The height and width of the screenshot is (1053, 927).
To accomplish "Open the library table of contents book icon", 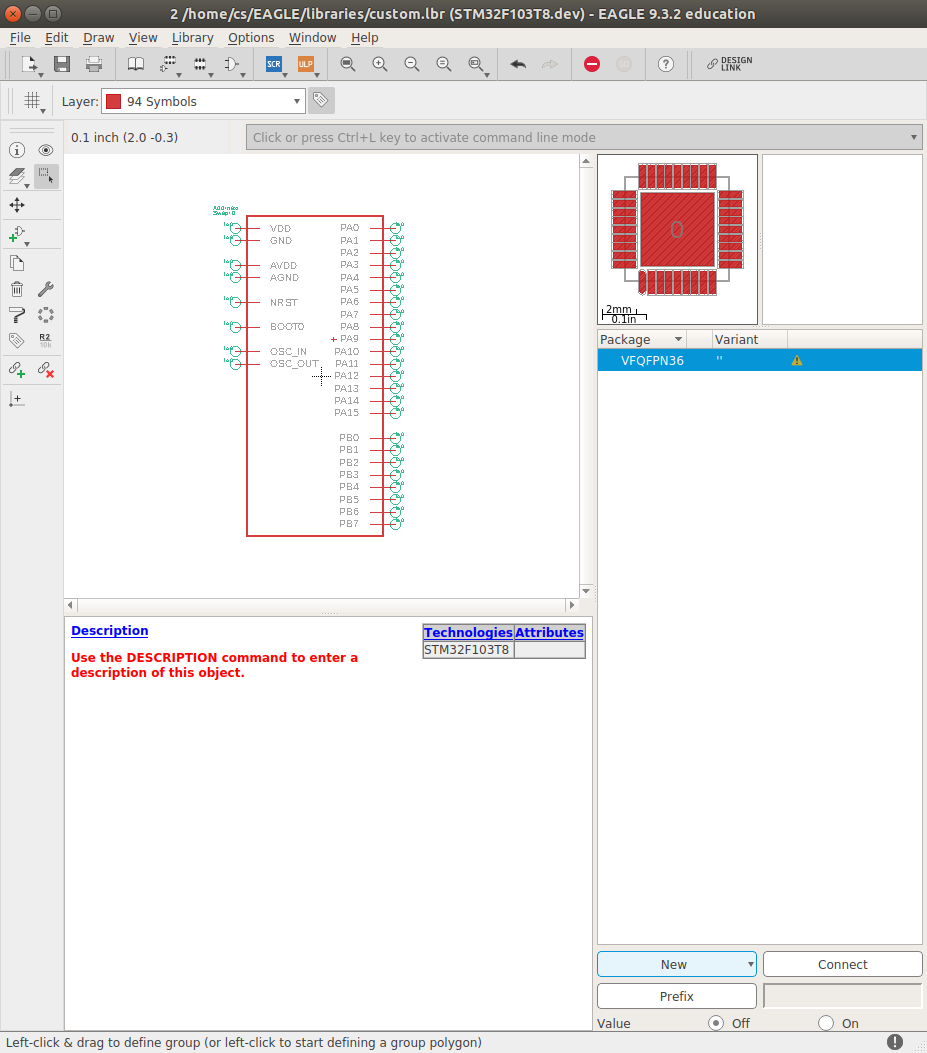I will point(136,64).
